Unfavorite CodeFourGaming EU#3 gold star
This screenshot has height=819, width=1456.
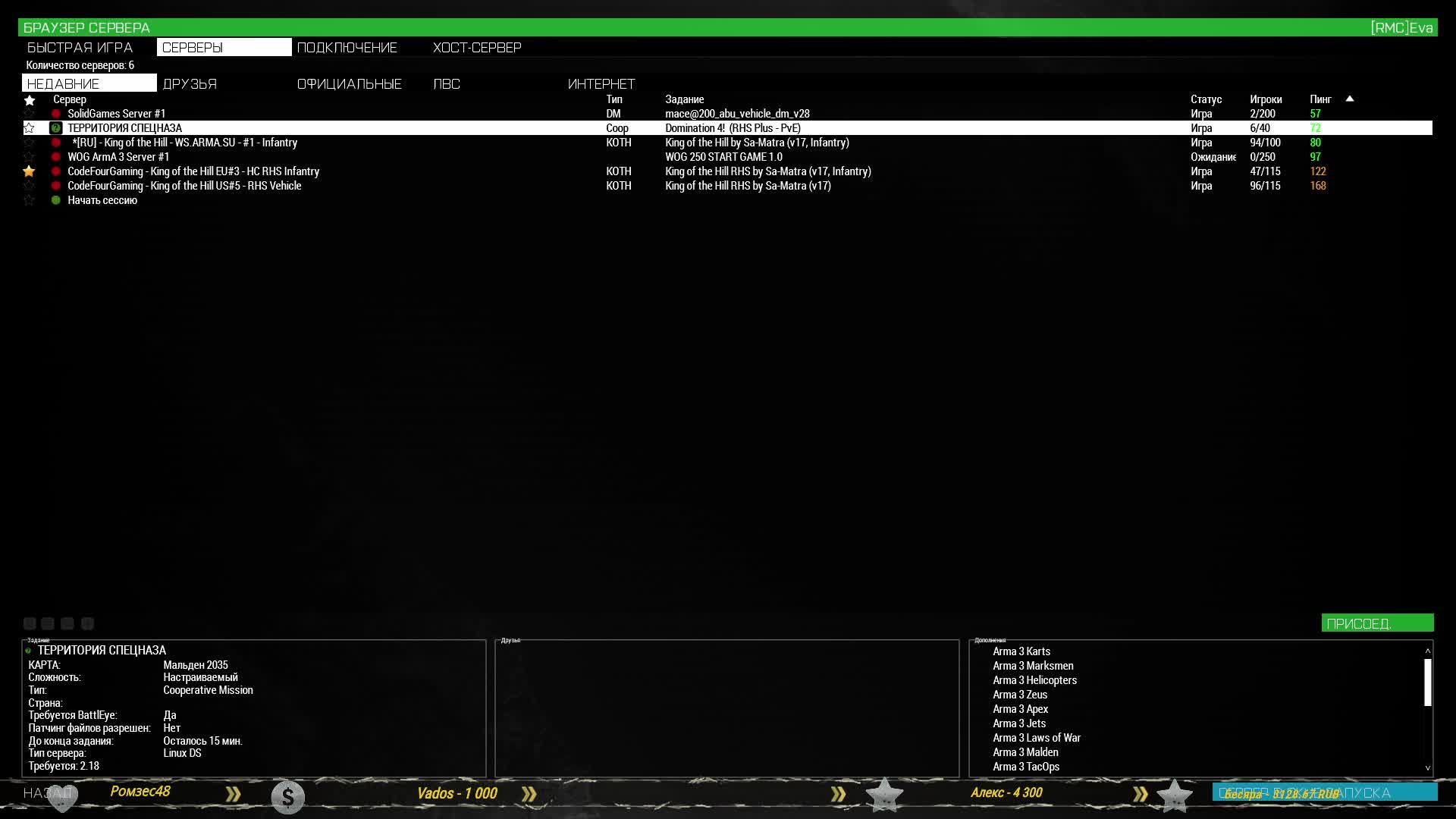[x=29, y=171]
